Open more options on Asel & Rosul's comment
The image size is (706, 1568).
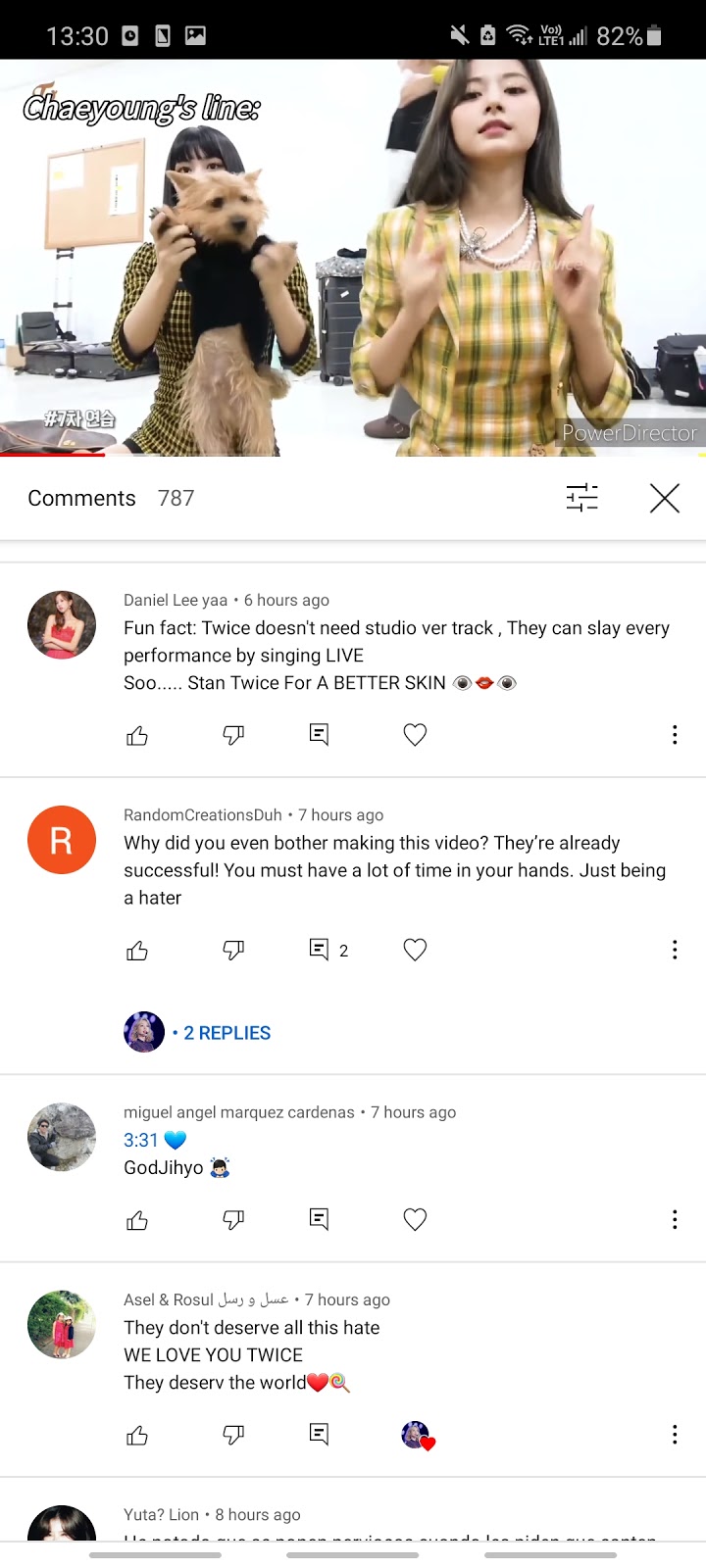(x=675, y=1435)
